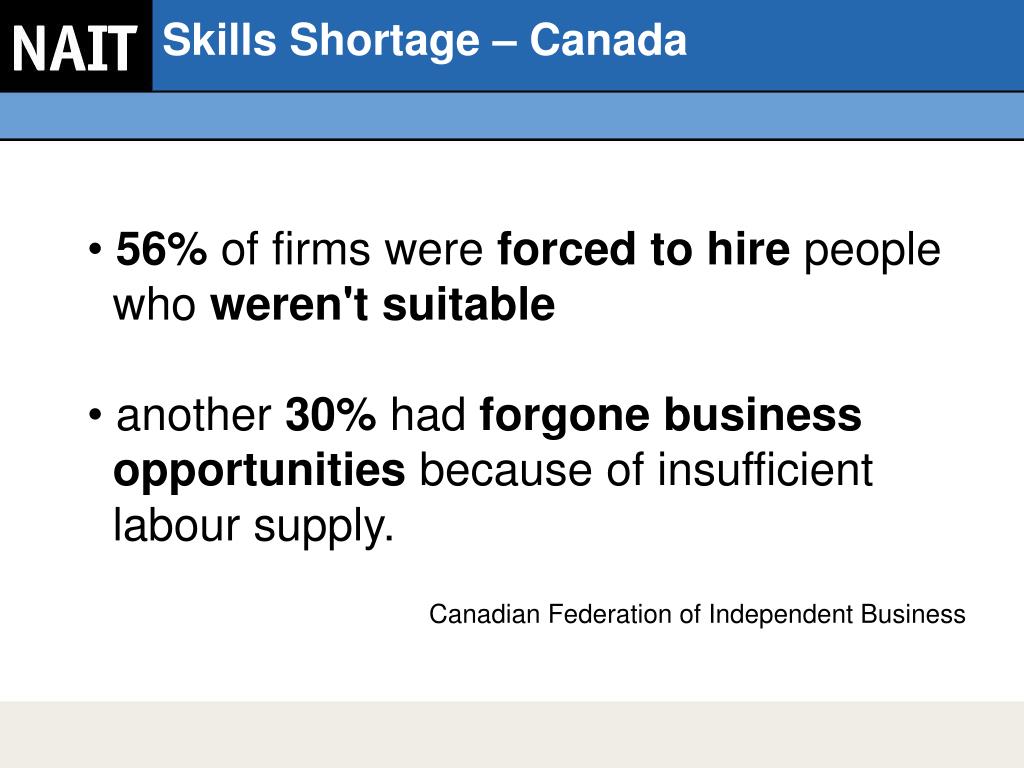
Task: Select the bold word opportunities
Action: [259, 472]
